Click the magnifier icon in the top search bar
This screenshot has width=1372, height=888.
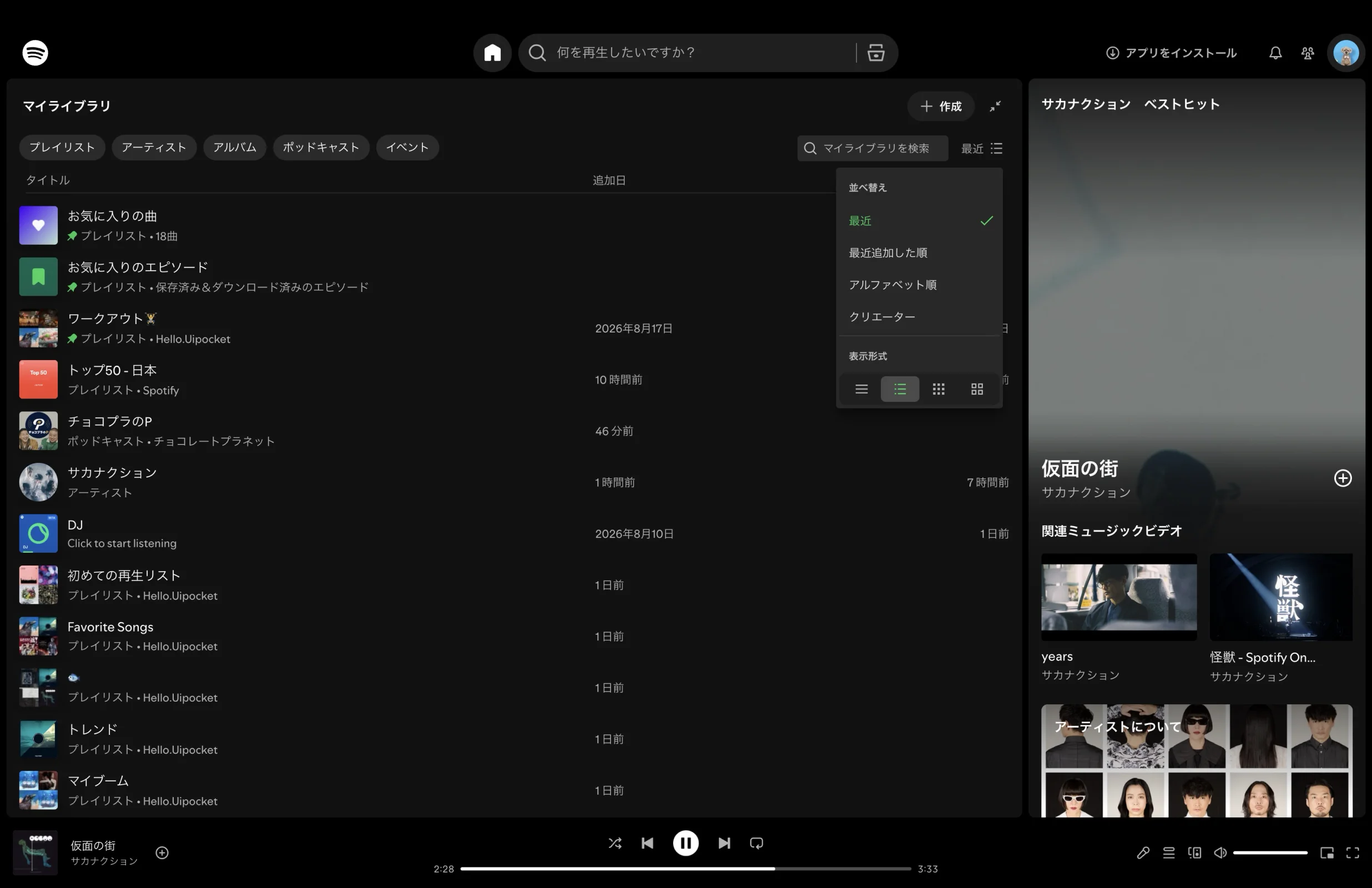click(x=537, y=53)
